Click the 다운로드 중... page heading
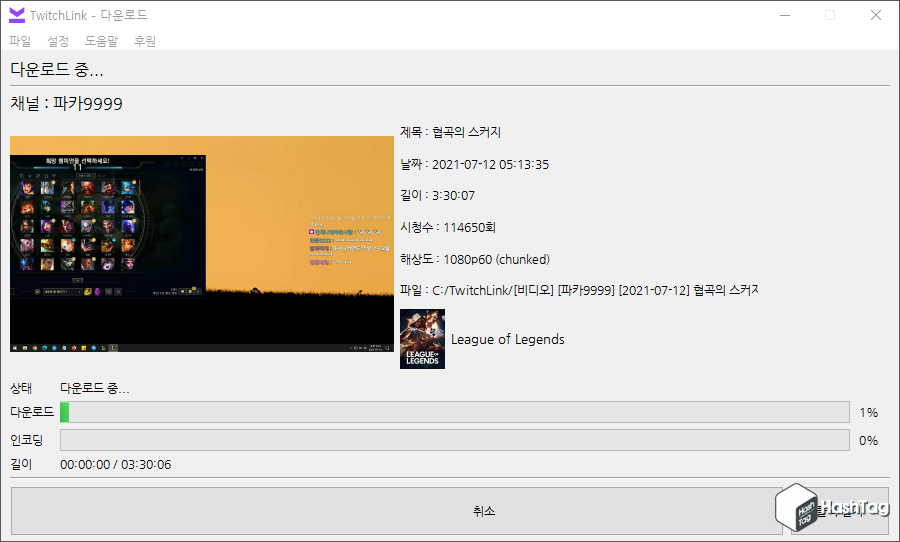 (57, 70)
